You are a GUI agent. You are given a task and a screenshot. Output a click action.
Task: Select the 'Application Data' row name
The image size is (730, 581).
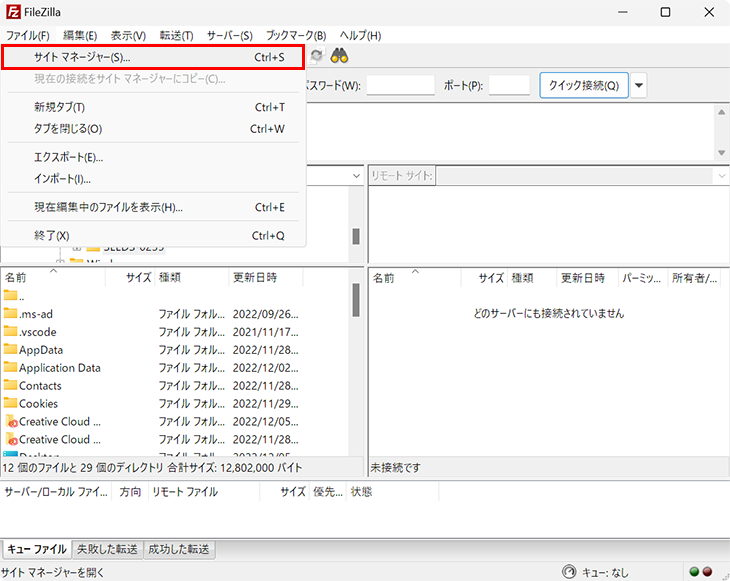[60, 368]
